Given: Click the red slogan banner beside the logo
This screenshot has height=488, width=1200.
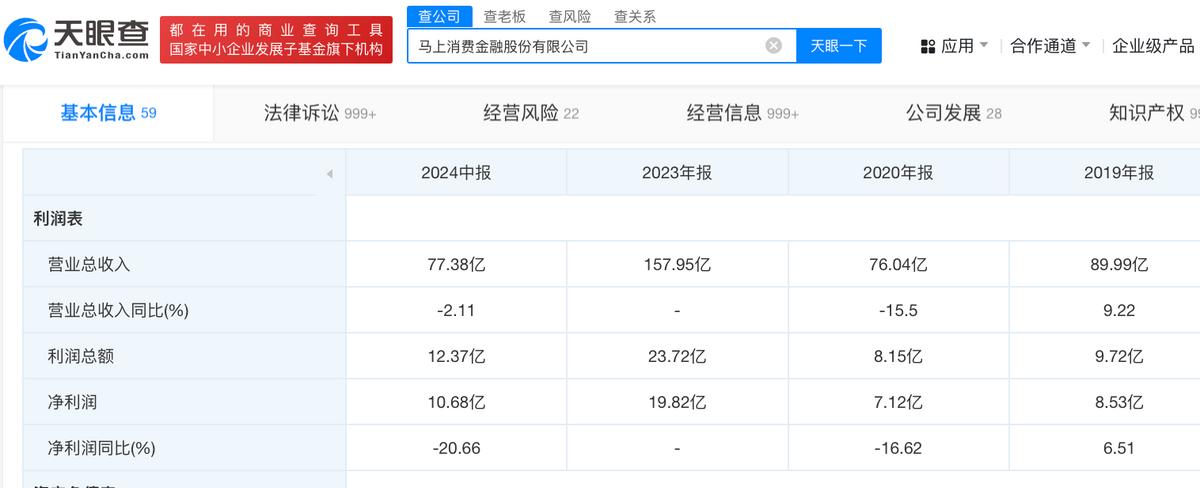Looking at the screenshot, I should click(276, 39).
